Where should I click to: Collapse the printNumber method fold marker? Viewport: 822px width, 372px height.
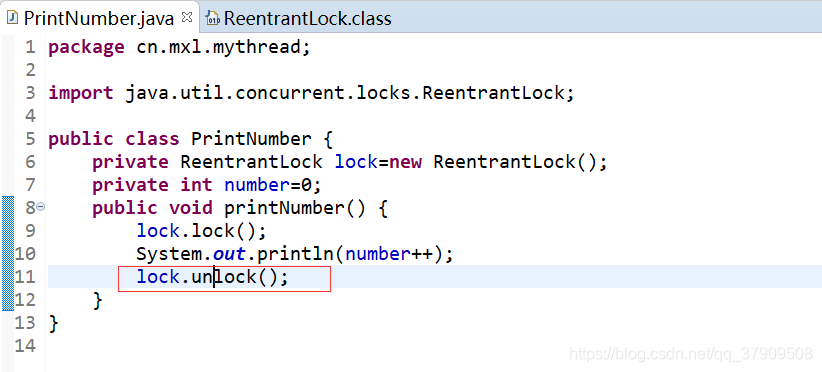pyautogui.click(x=40, y=207)
